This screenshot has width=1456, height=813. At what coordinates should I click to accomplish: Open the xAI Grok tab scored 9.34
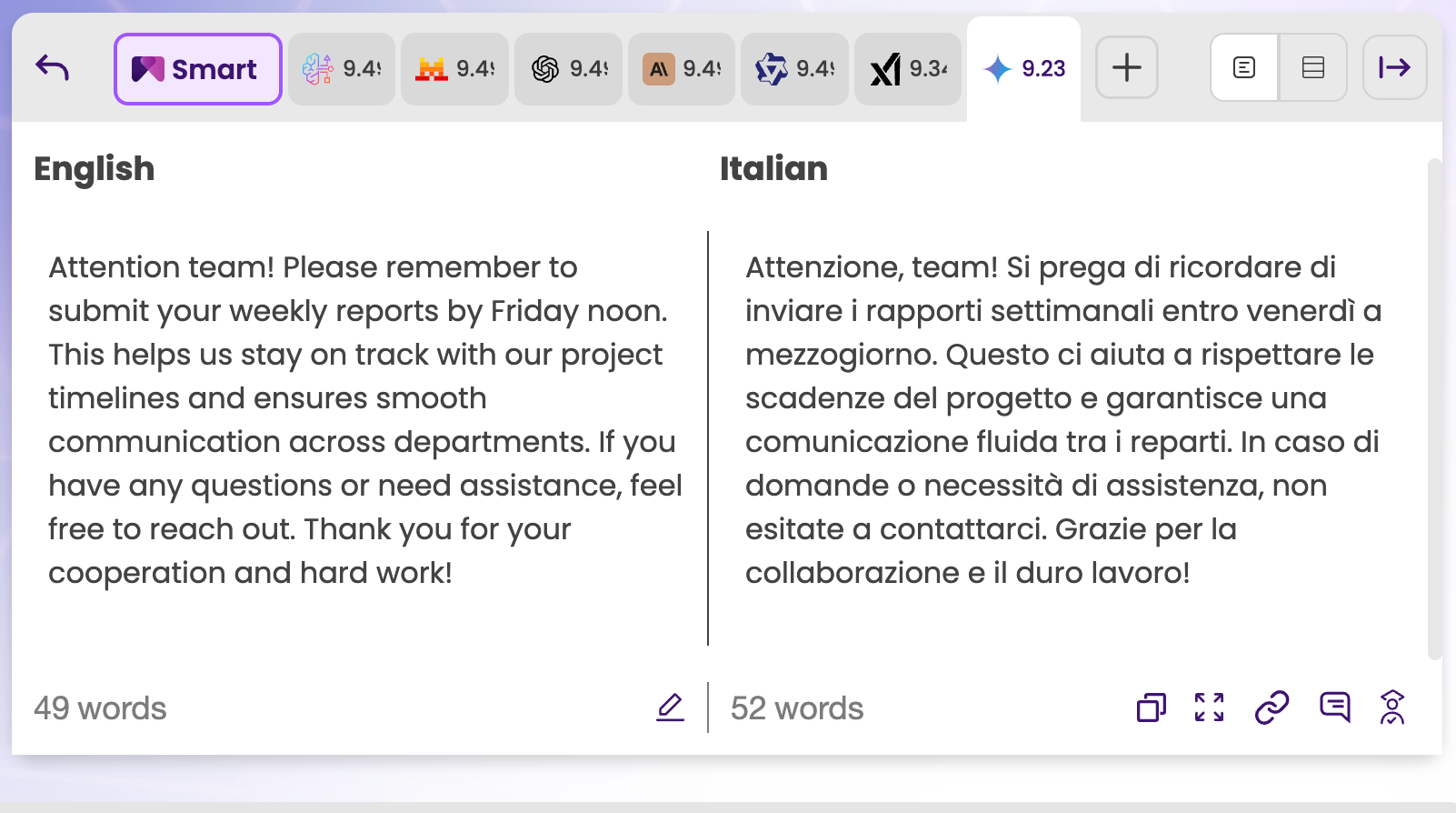[x=908, y=69]
